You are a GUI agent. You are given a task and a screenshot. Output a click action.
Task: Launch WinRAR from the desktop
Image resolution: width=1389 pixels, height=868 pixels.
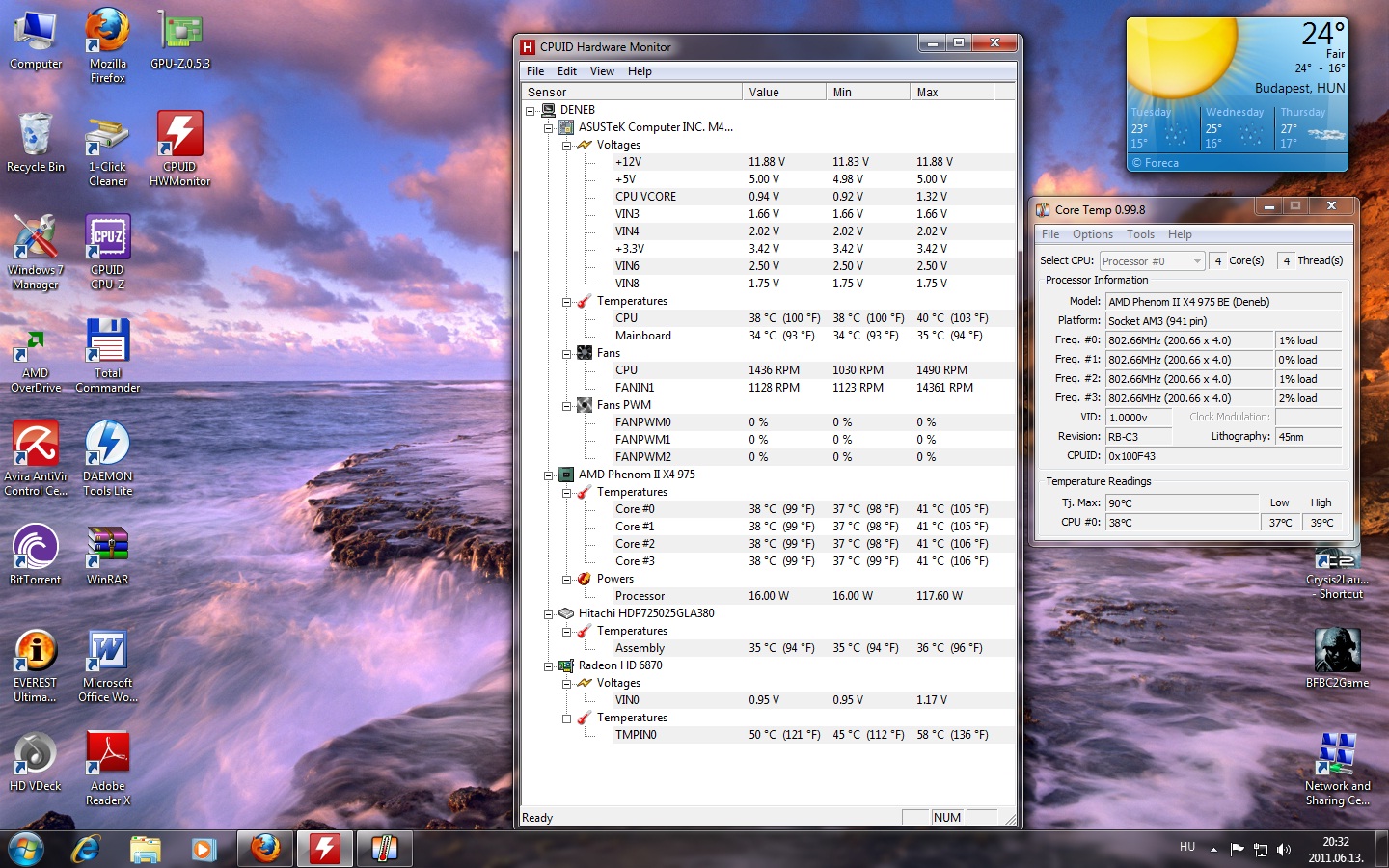pyautogui.click(x=107, y=556)
